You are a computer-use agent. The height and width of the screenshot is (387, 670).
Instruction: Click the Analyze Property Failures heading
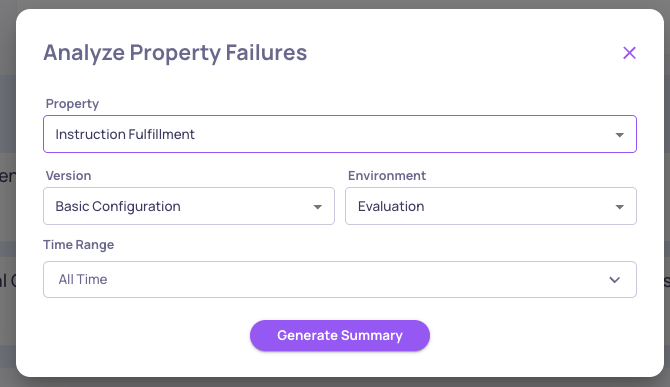coord(175,53)
